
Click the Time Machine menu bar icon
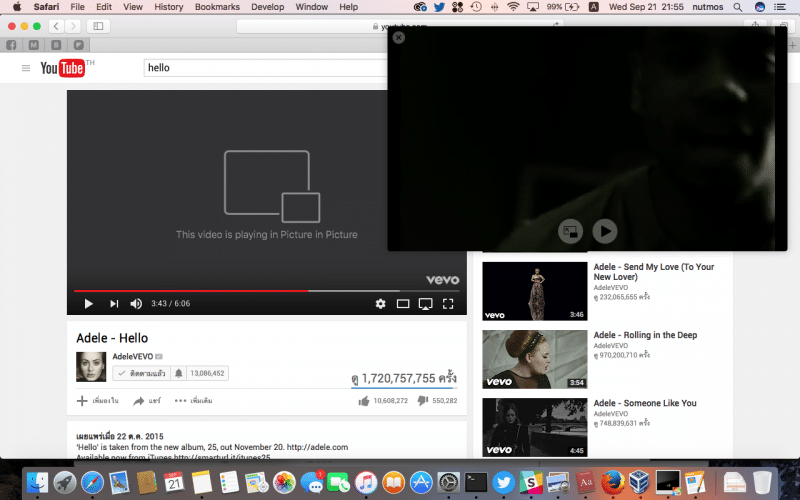476,7
